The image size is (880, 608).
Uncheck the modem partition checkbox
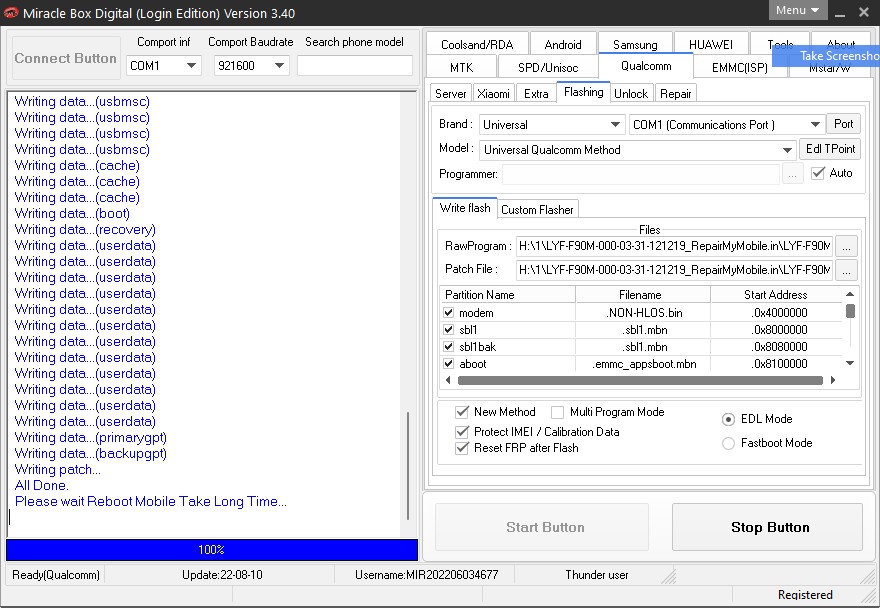click(448, 313)
